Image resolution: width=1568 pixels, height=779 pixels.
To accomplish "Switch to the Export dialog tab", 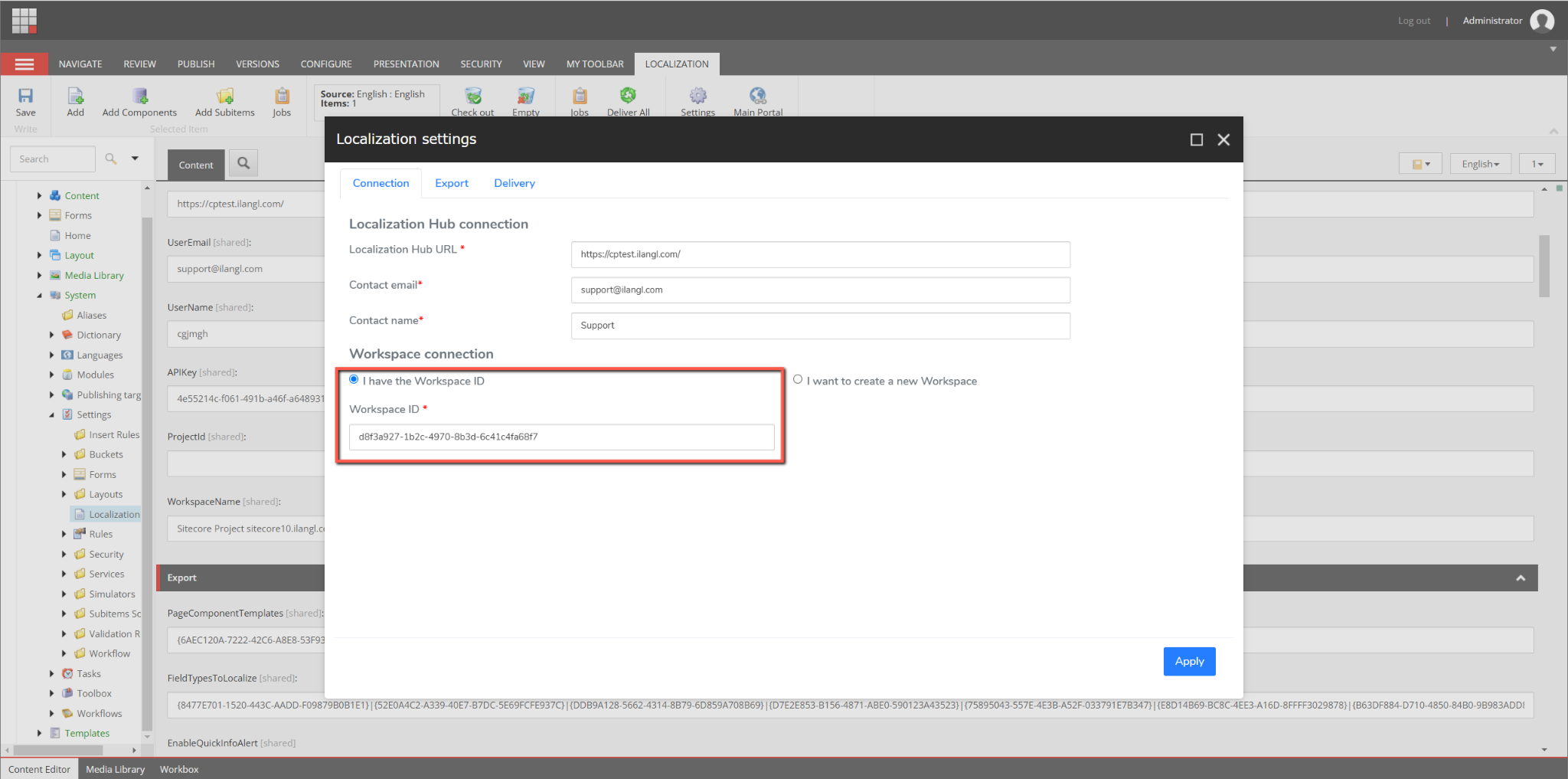I will click(452, 183).
